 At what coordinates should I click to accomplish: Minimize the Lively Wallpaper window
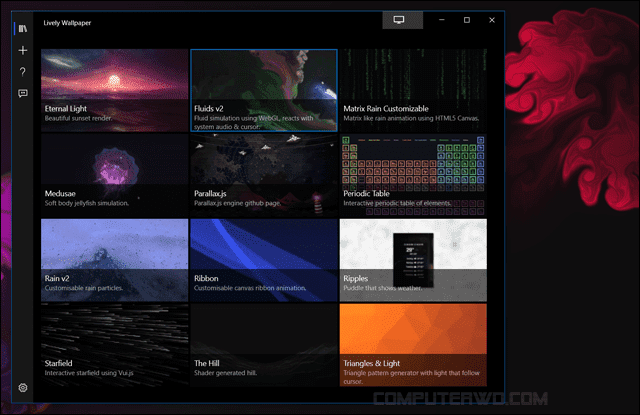point(442,20)
